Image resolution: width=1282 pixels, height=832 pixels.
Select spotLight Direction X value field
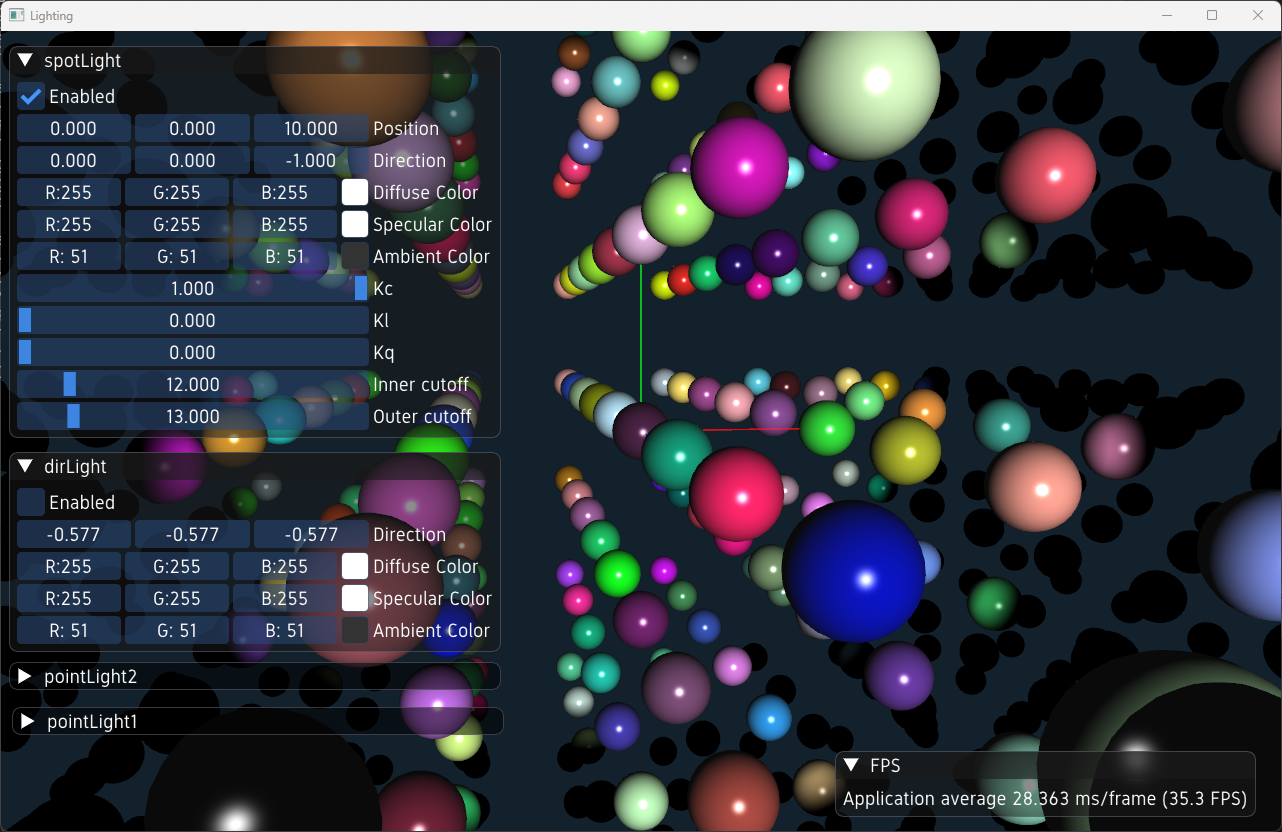(x=74, y=161)
